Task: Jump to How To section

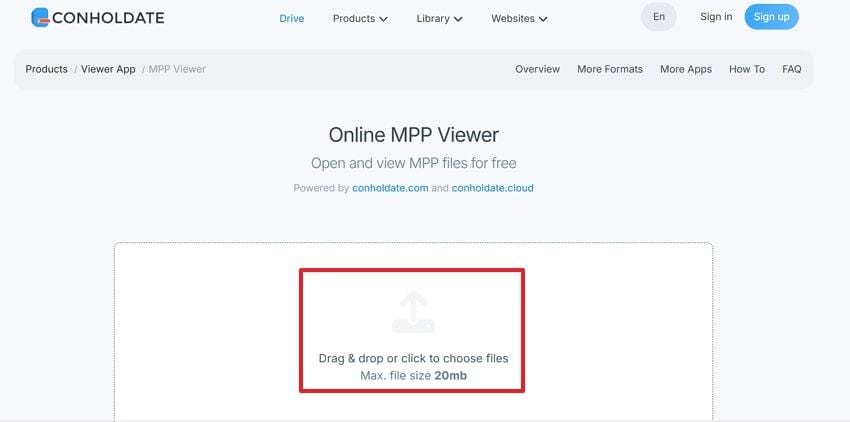Action: (747, 69)
